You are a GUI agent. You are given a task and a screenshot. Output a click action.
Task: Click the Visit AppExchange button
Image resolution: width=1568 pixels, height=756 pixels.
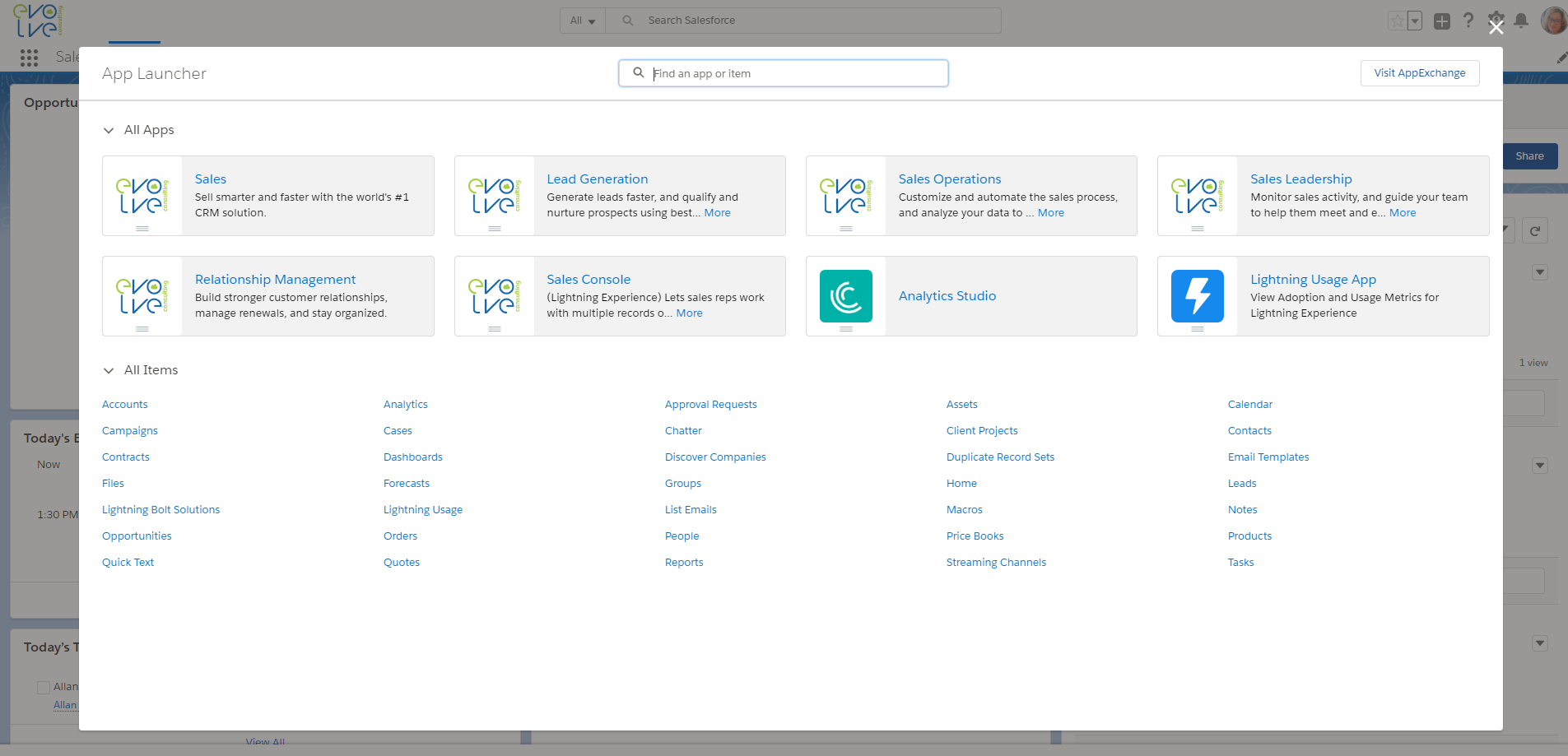[1419, 72]
